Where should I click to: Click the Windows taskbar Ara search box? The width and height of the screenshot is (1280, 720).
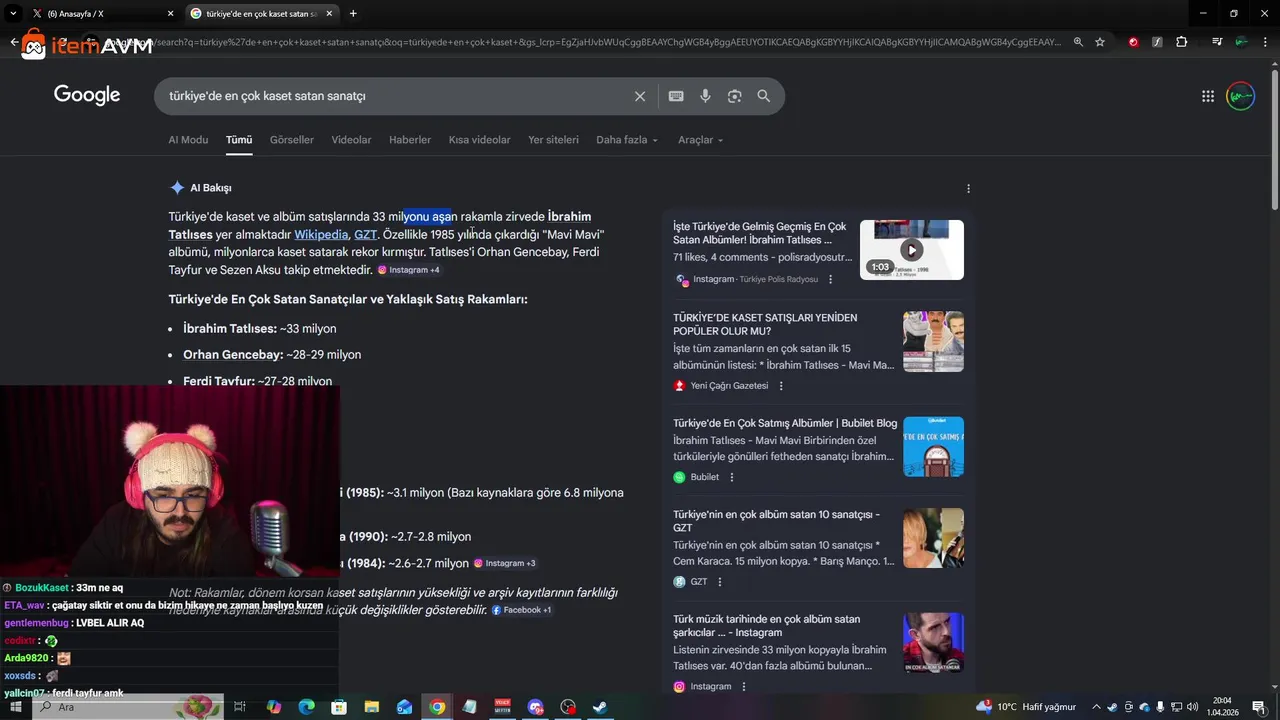coord(130,707)
